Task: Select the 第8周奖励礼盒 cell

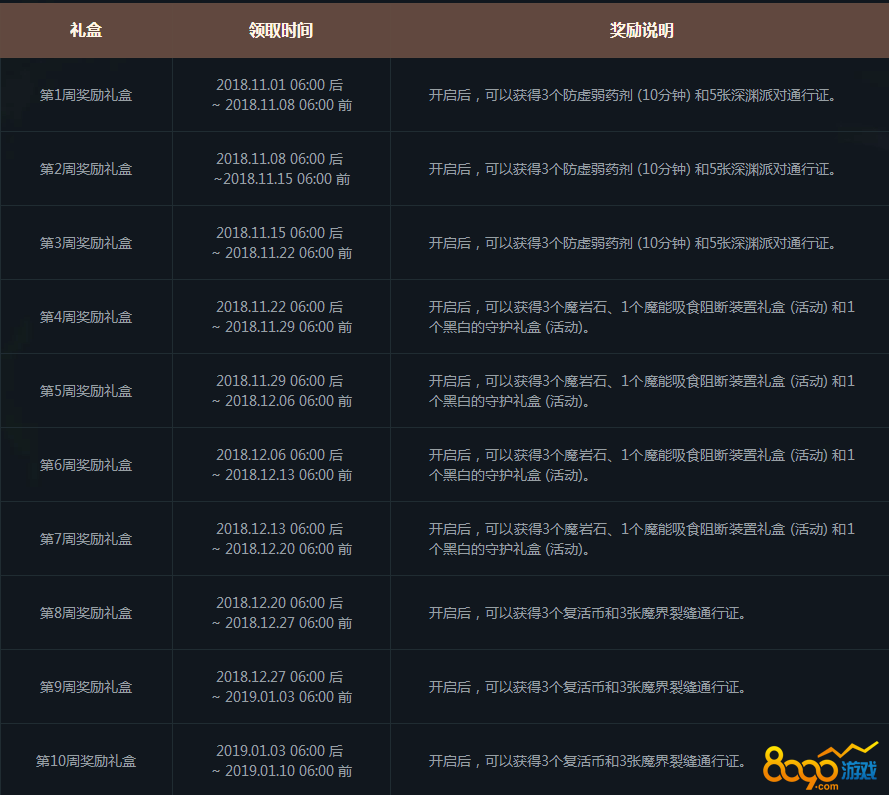Action: click(x=86, y=613)
